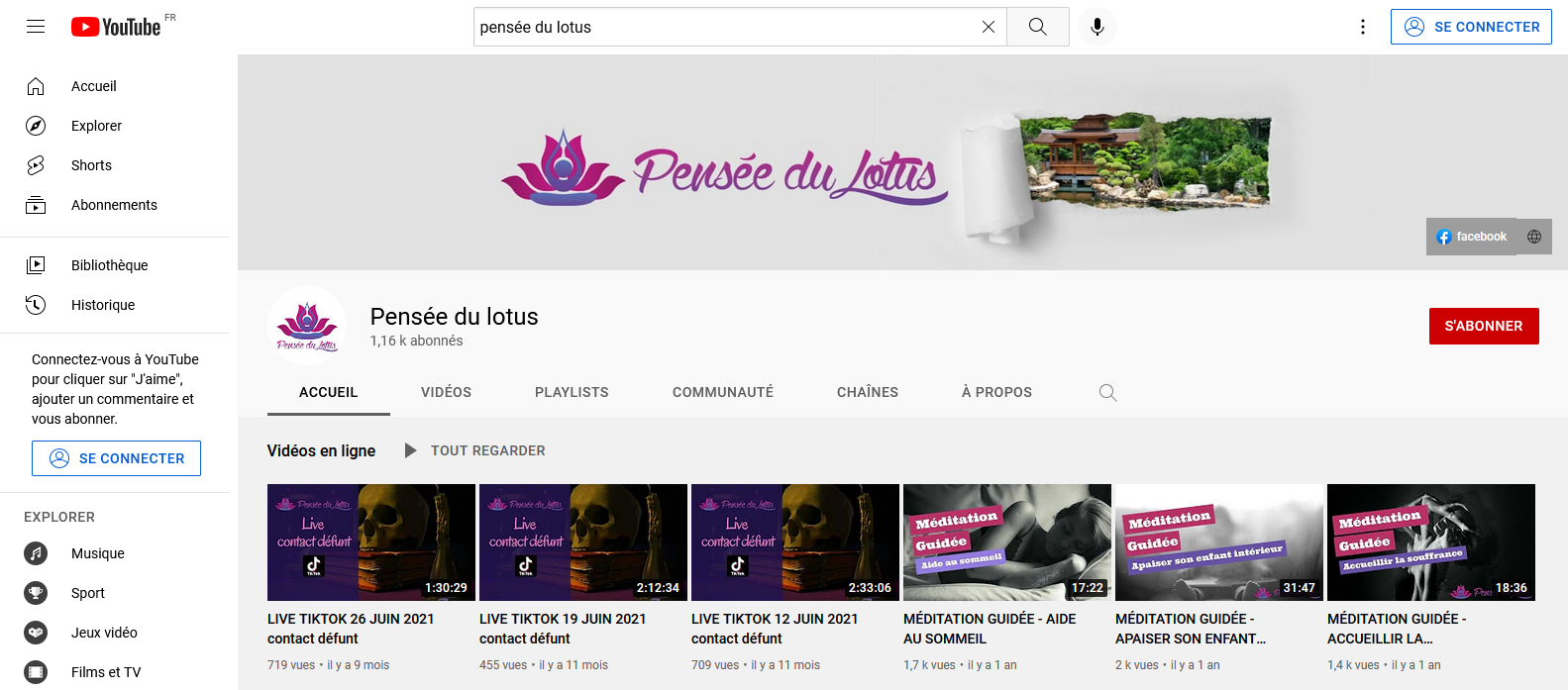This screenshot has width=1568, height=690.
Task: Click the 719 vues video metadata
Action: point(328,665)
